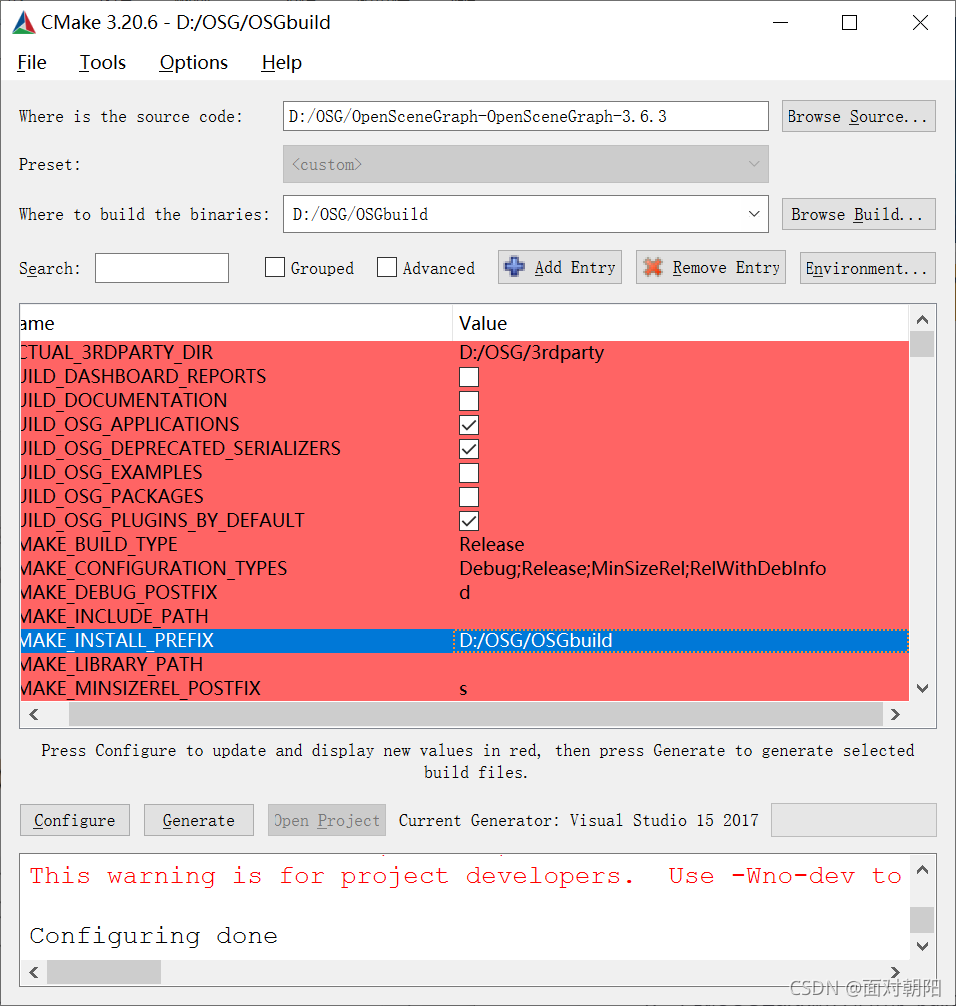Click the Generate button

click(x=199, y=820)
